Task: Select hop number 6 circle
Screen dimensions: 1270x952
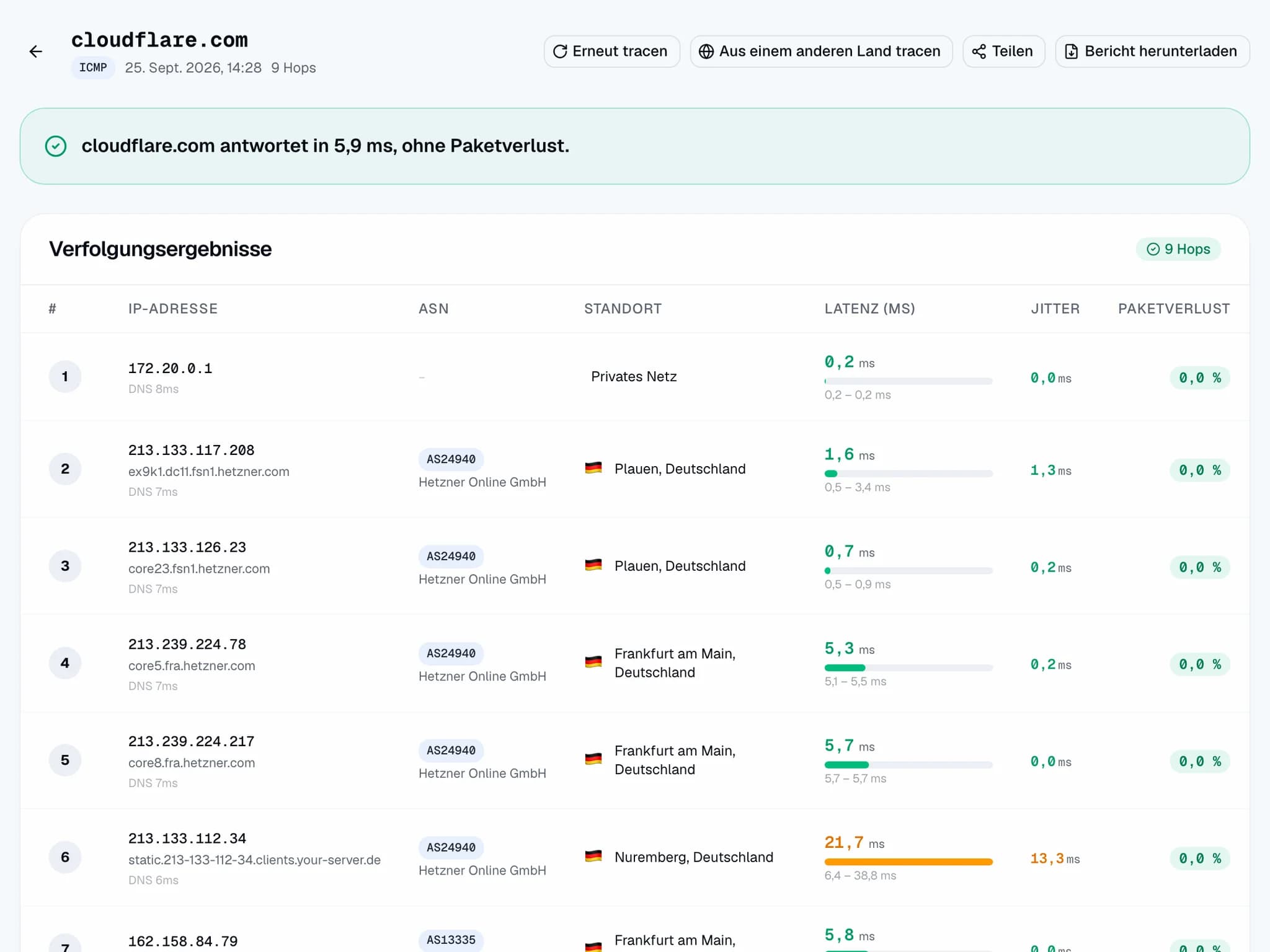Action: point(65,857)
